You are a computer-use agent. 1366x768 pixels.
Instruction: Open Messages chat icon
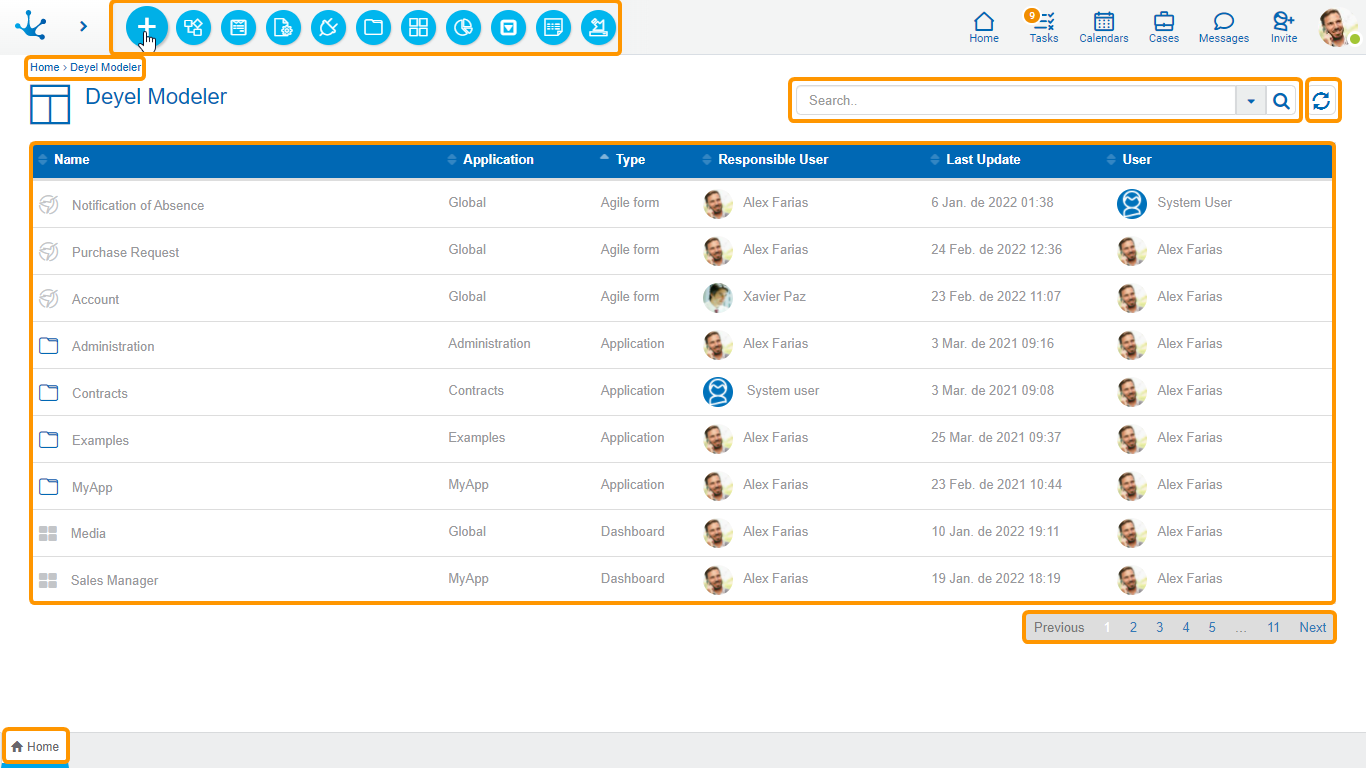pos(1224,27)
